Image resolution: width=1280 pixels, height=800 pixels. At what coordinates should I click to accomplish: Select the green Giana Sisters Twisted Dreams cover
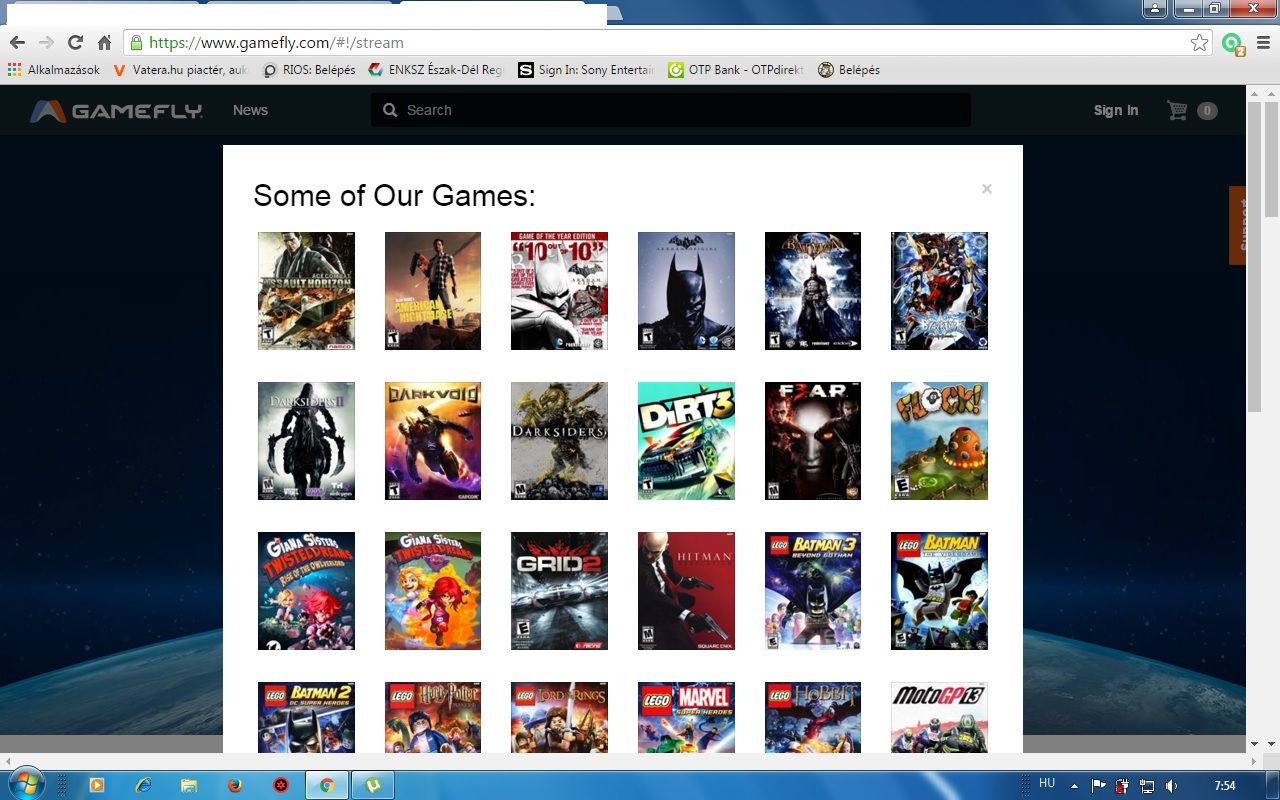click(433, 591)
